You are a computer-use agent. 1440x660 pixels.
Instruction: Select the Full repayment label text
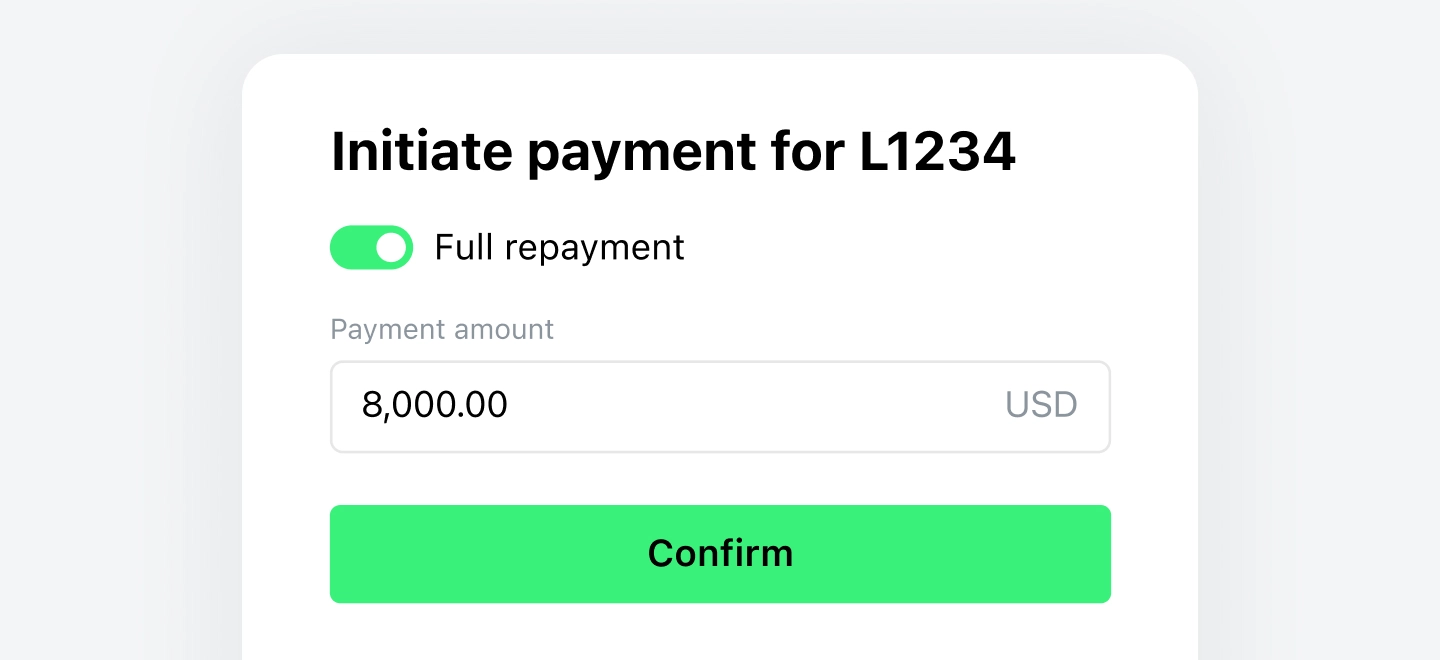pyautogui.click(x=558, y=247)
